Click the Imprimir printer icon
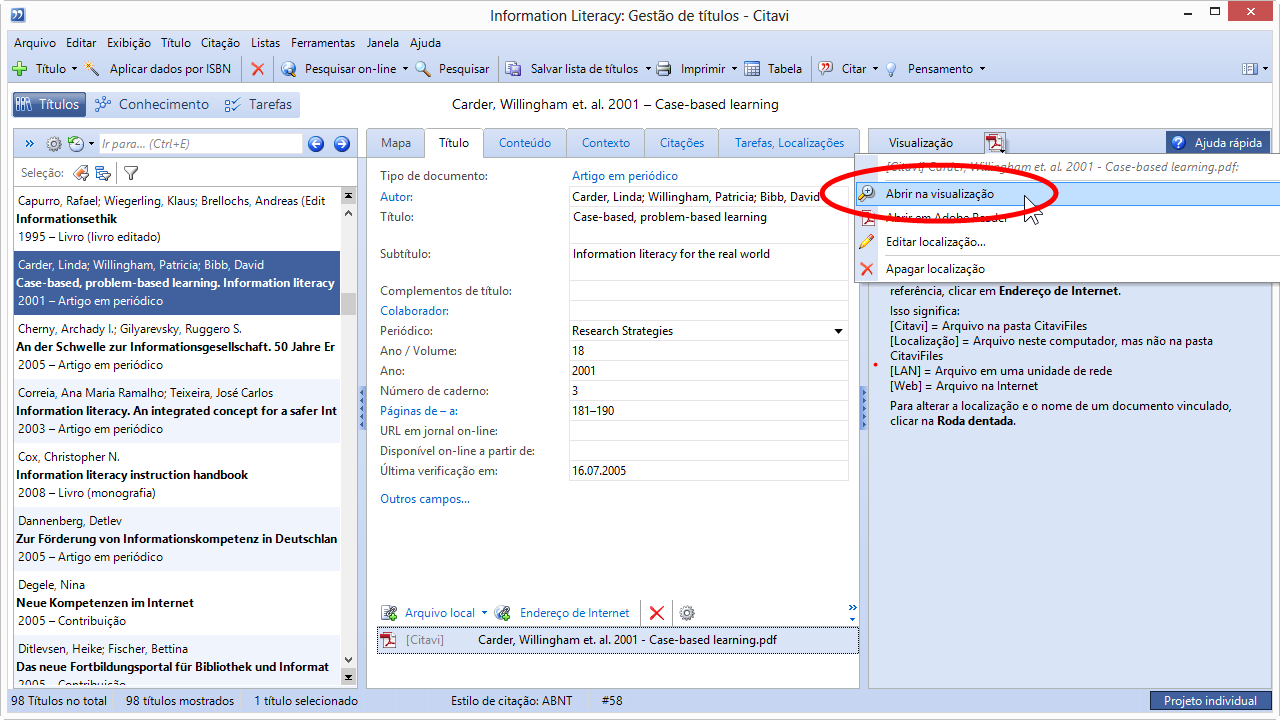 point(664,69)
